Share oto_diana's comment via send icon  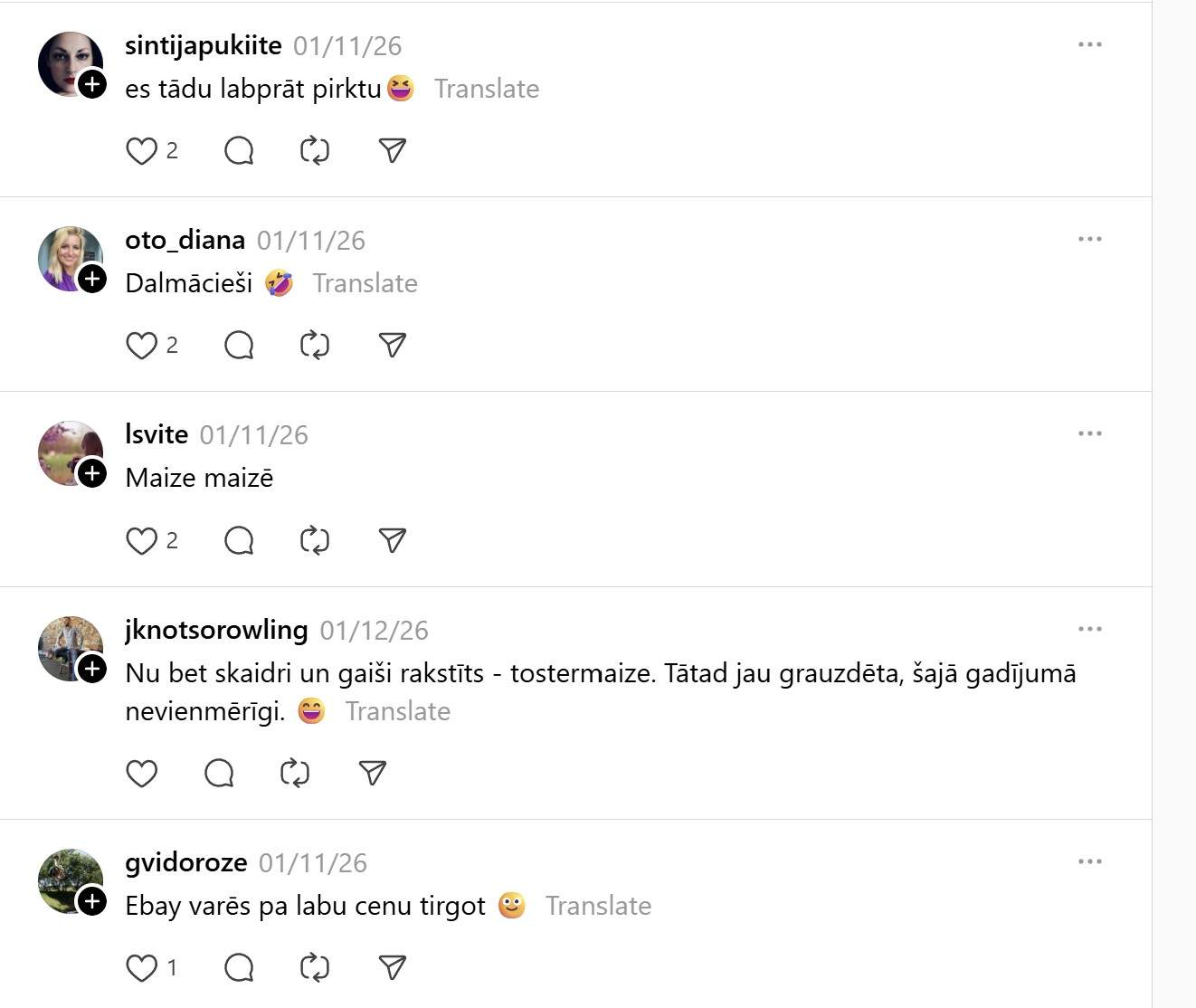point(392,345)
